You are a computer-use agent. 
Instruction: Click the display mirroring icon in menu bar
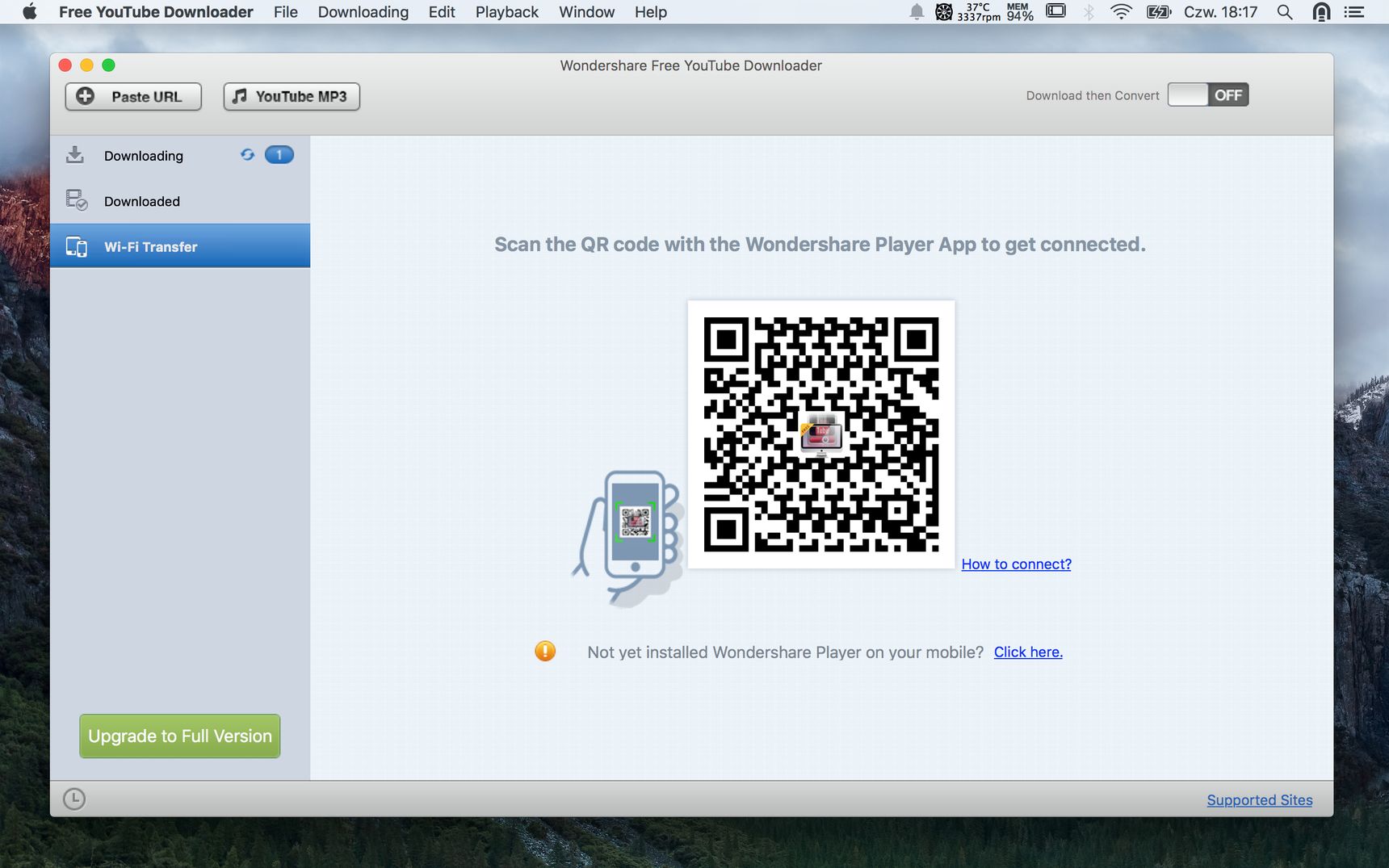(x=1056, y=11)
